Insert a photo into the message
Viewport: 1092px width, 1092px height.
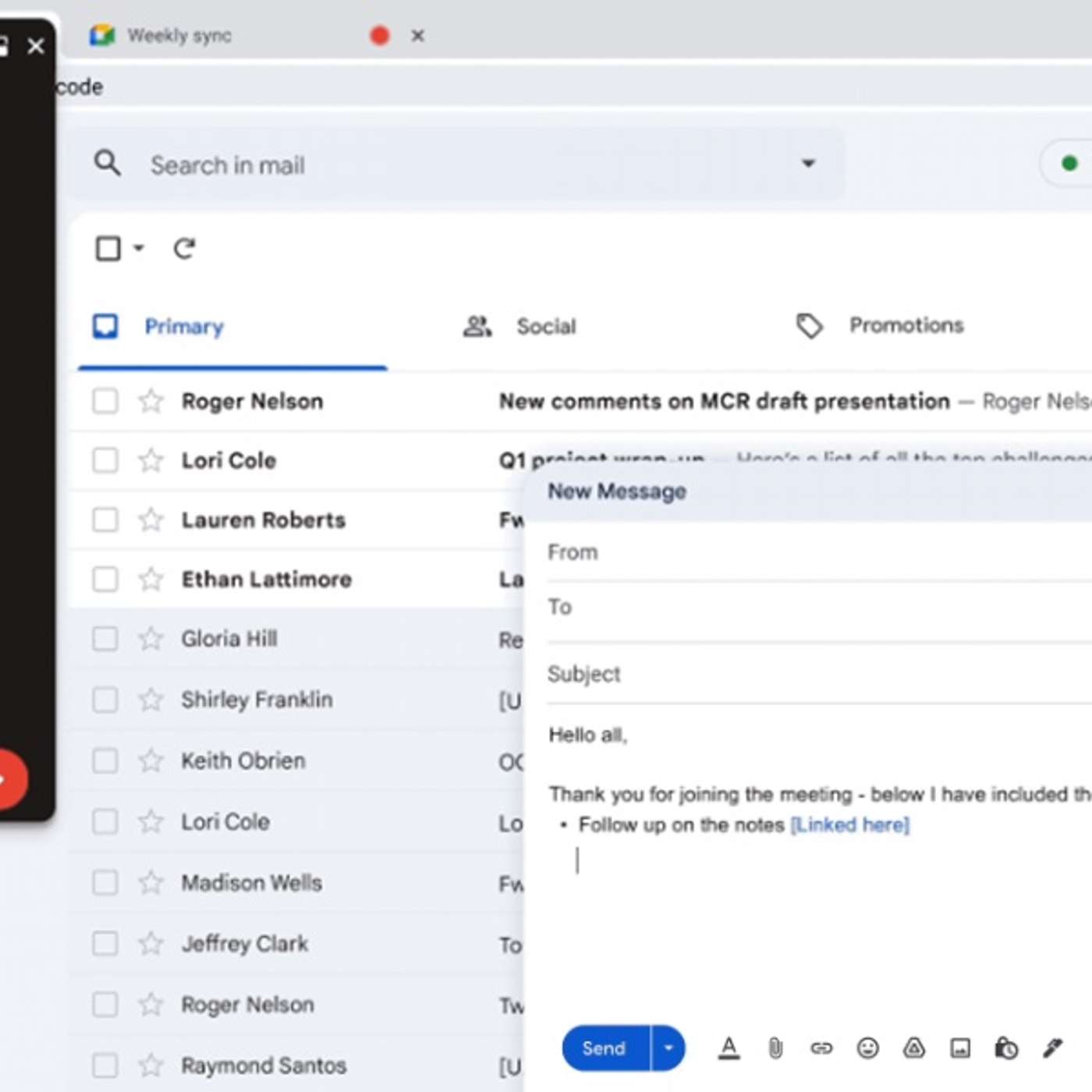(959, 1048)
